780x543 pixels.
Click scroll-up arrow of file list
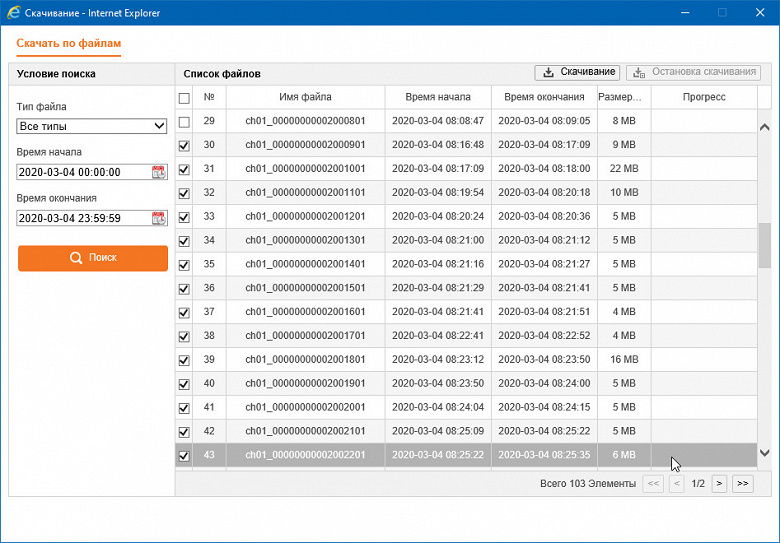(765, 127)
